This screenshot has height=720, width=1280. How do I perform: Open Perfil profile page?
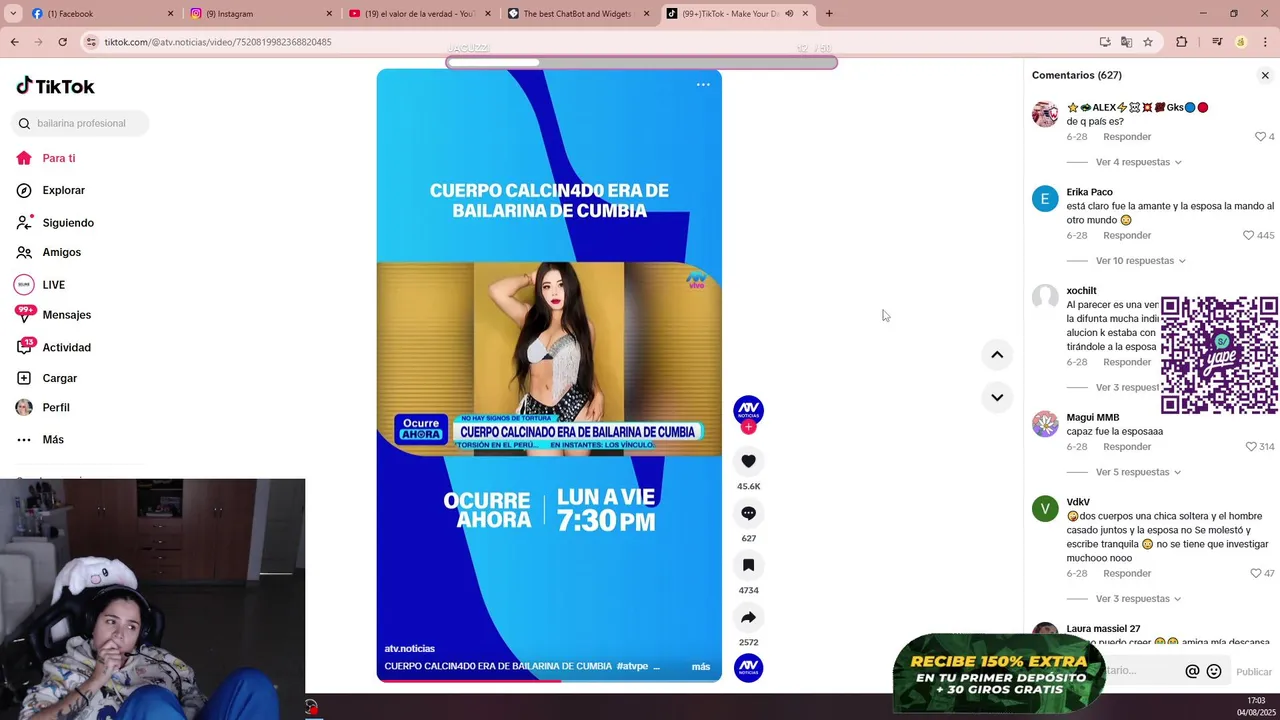(43, 407)
